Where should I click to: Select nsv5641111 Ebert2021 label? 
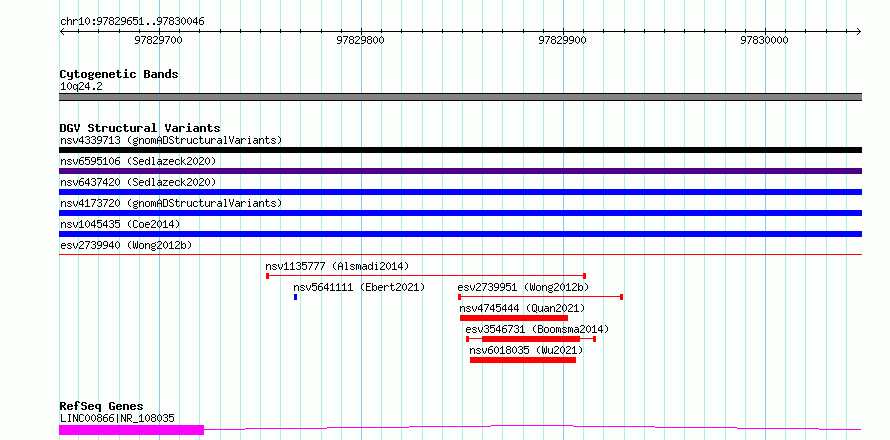(x=359, y=287)
